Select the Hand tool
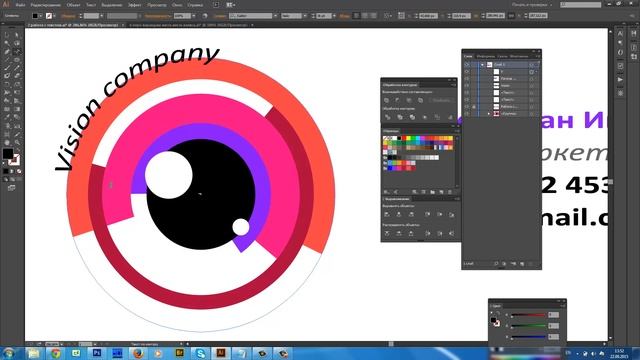This screenshot has height=360, width=640. (x=7, y=142)
